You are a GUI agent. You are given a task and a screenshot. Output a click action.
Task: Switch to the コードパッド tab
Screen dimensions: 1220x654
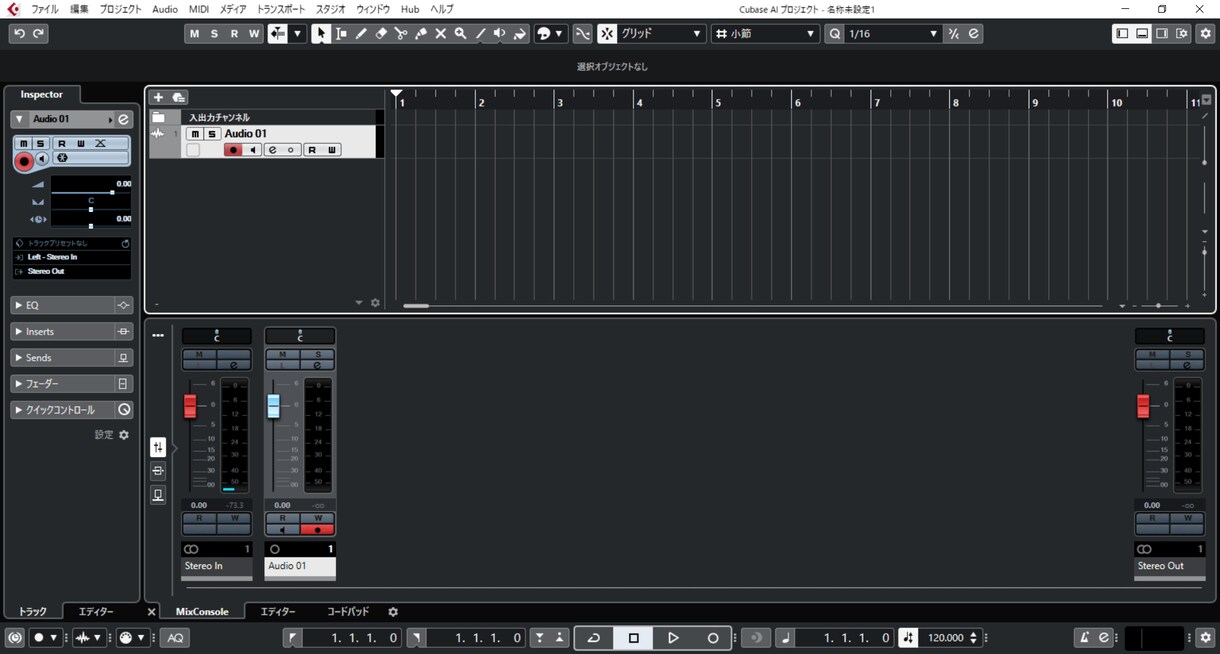348,612
